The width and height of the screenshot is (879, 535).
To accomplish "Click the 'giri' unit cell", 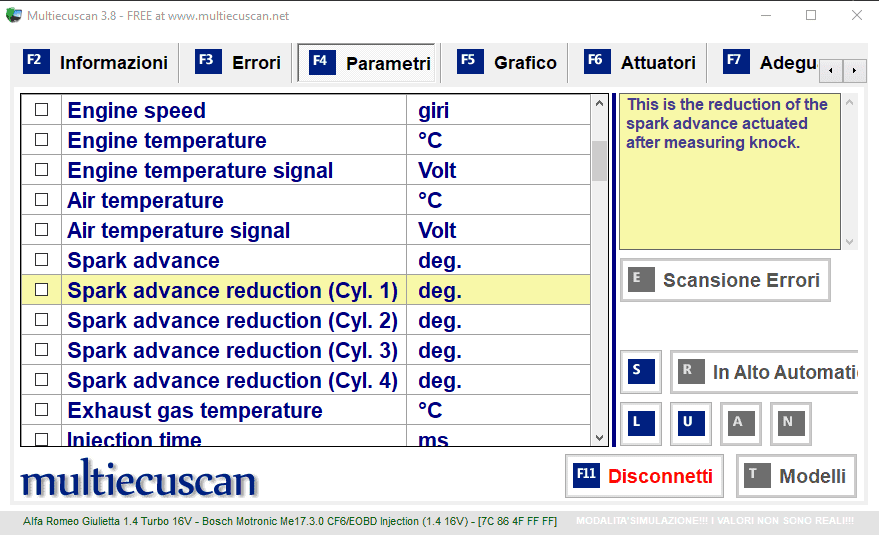I will pyautogui.click(x=498, y=110).
